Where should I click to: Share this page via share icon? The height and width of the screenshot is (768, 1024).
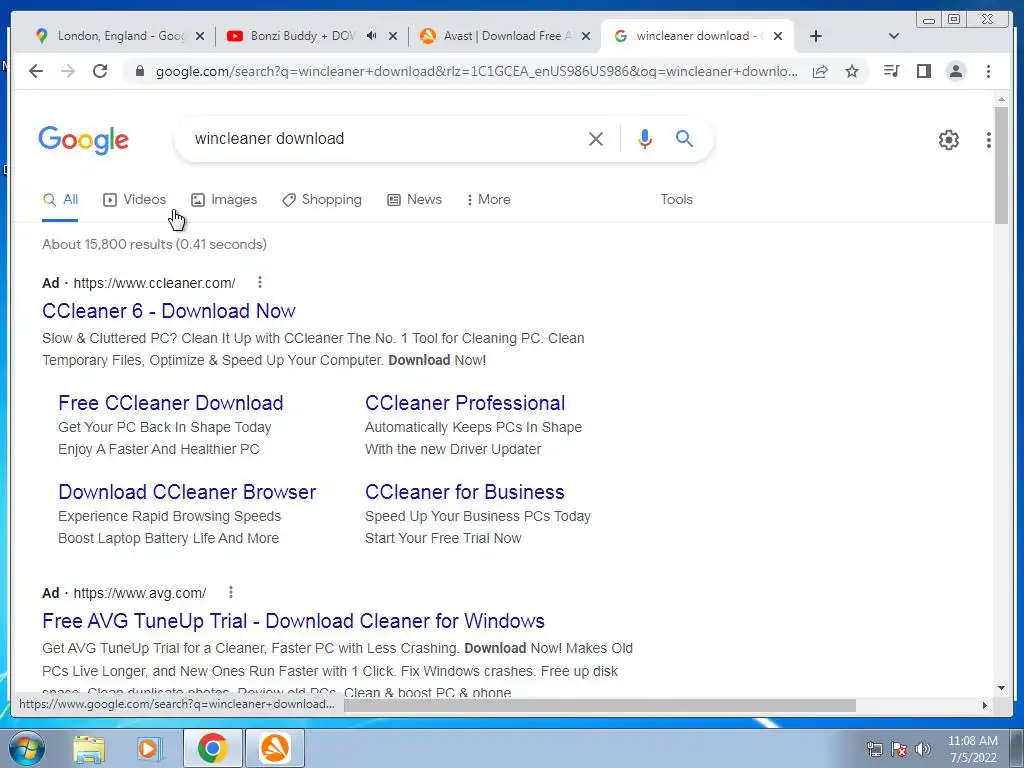[x=820, y=71]
